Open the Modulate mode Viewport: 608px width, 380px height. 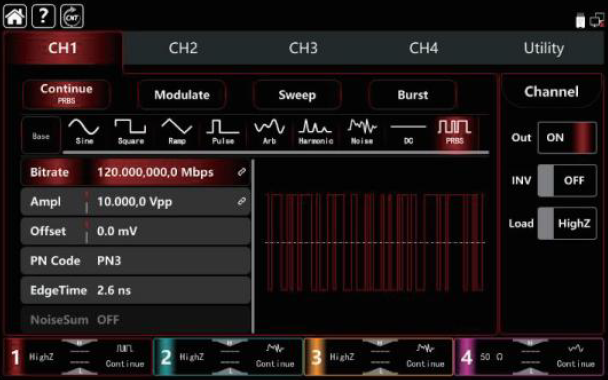[182, 95]
